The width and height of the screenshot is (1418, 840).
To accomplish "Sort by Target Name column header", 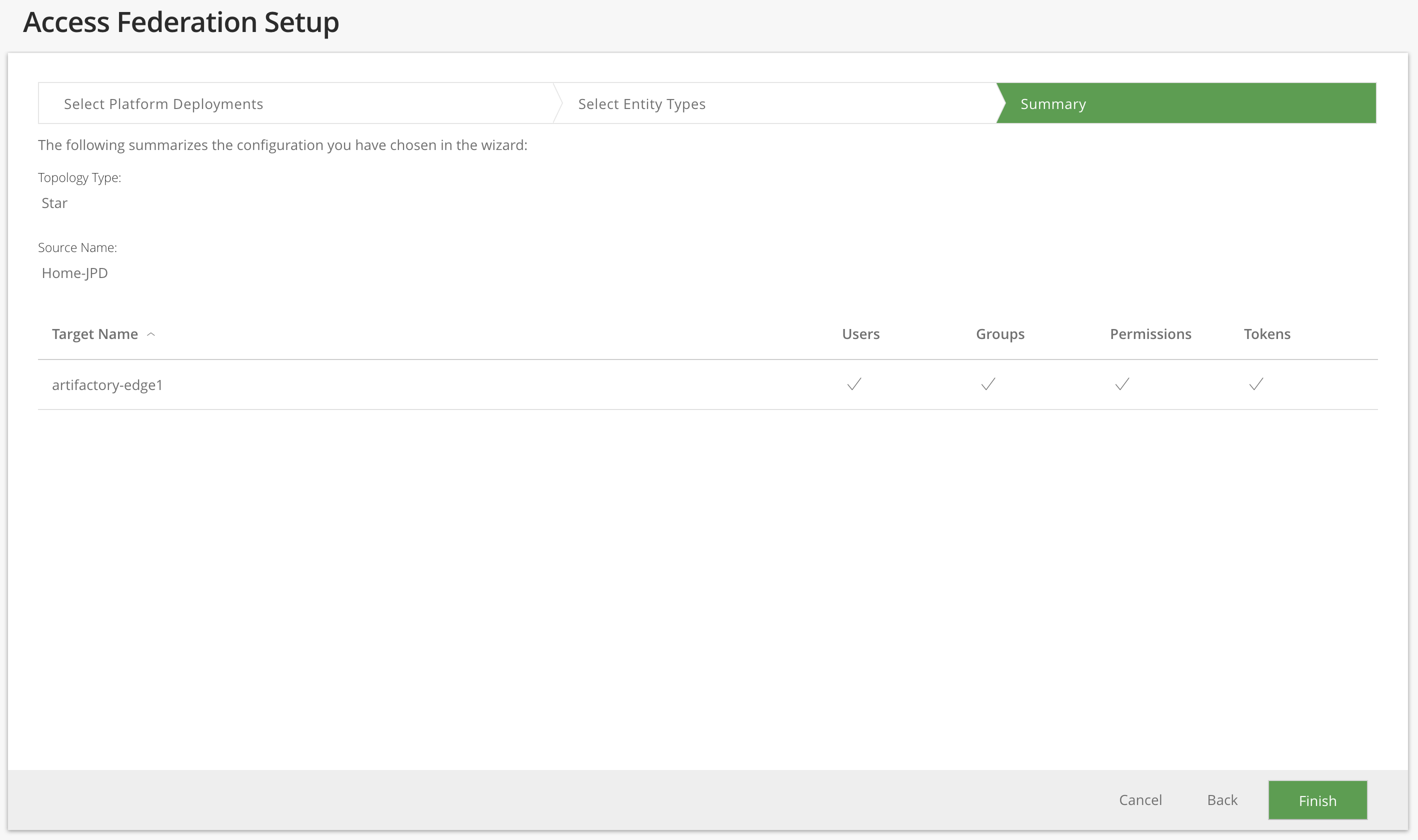I will 95,334.
